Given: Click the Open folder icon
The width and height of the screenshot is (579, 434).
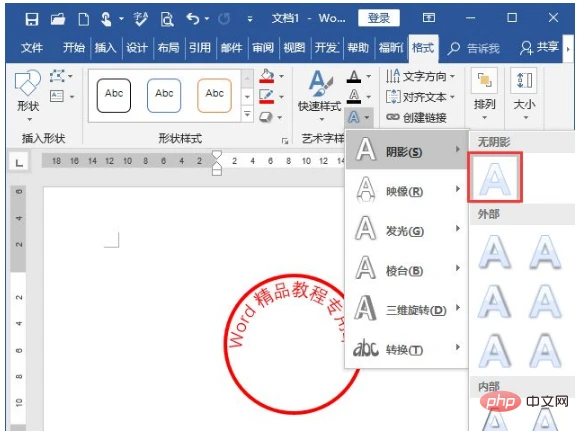Looking at the screenshot, I should coord(58,18).
